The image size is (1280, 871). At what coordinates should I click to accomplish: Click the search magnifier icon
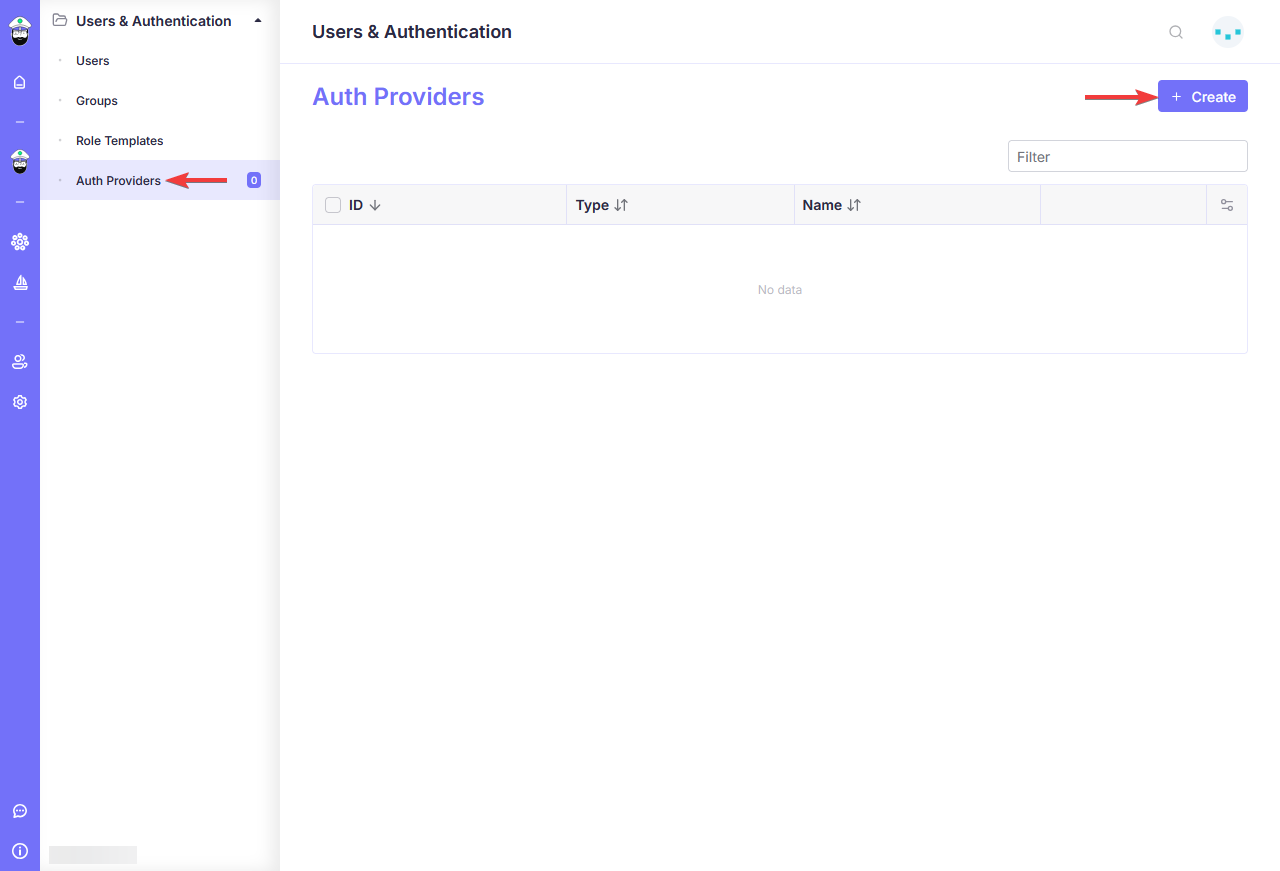pos(1176,32)
